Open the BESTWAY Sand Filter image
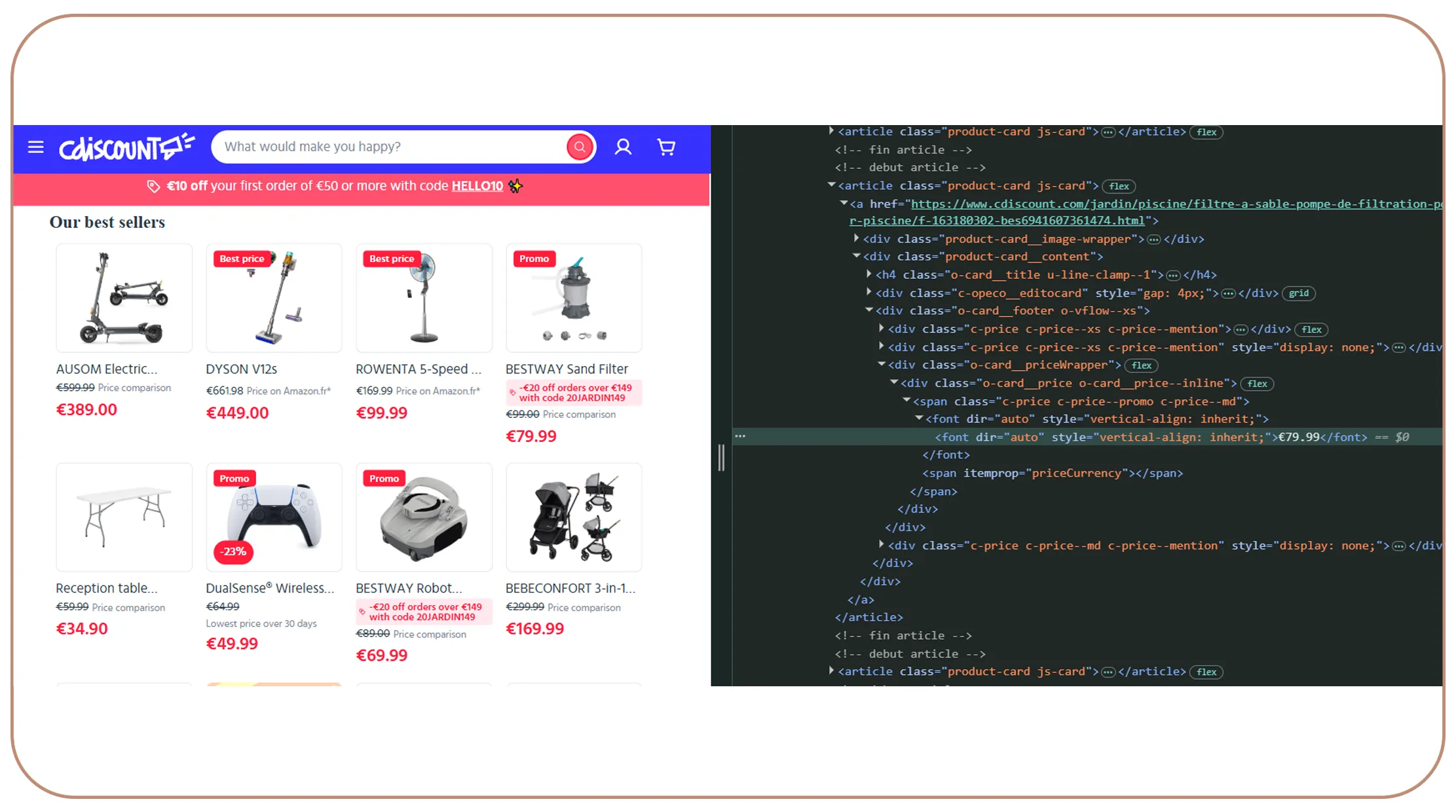Image resolution: width=1456 pixels, height=812 pixels. coord(574,298)
